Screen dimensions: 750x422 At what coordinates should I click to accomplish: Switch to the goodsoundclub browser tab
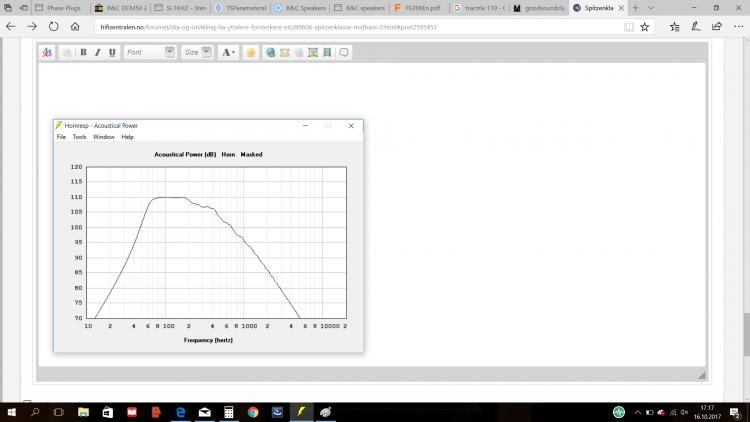[539, 8]
